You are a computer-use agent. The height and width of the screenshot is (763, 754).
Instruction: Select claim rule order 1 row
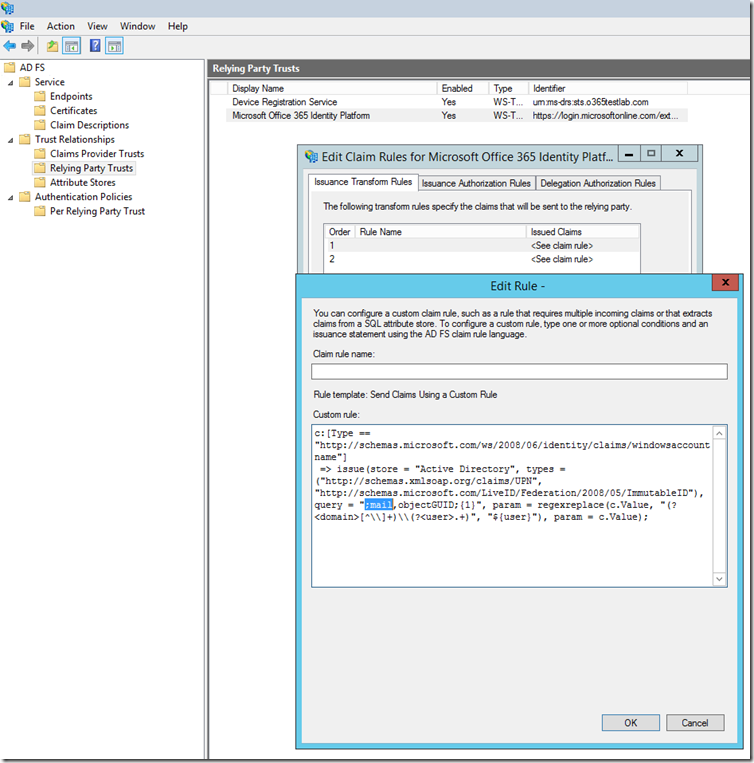482,245
